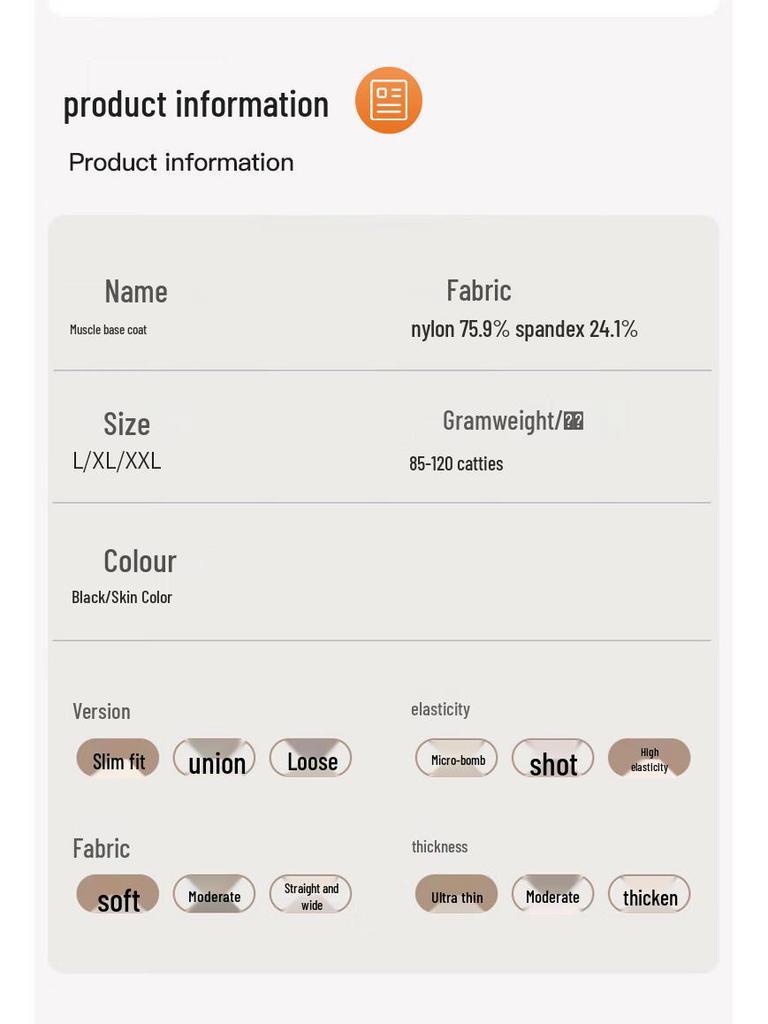Click the Black/Skin Color value
768x1024 pixels.
click(x=122, y=597)
